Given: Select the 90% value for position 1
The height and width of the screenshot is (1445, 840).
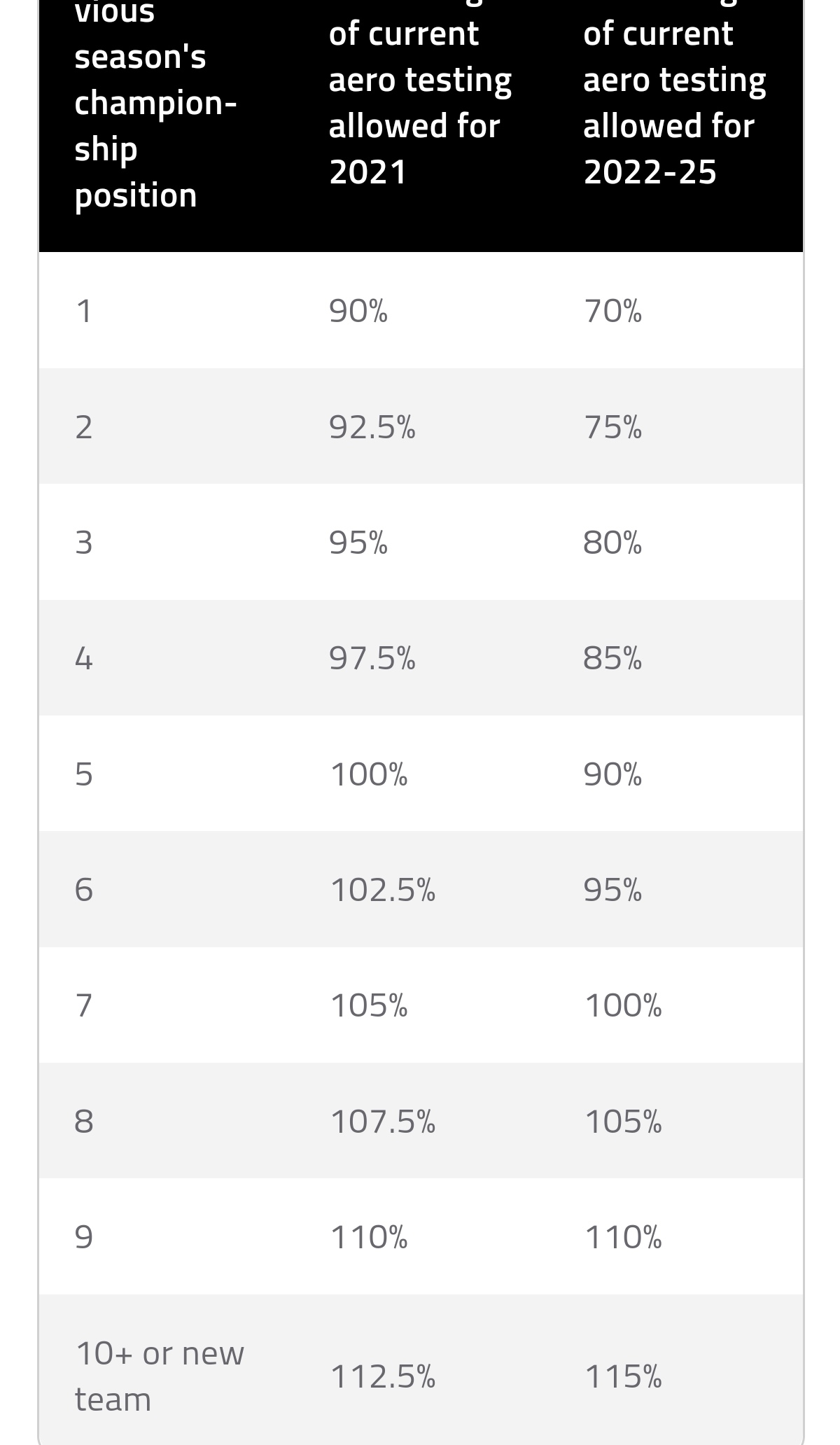Looking at the screenshot, I should click(358, 310).
